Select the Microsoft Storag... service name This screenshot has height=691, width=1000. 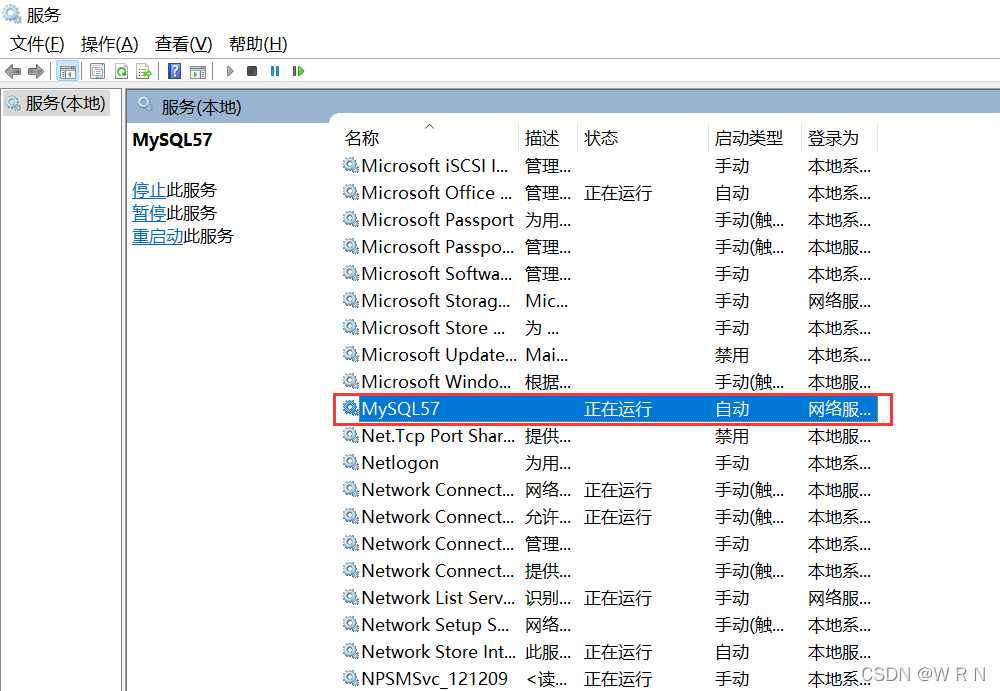[x=436, y=301]
